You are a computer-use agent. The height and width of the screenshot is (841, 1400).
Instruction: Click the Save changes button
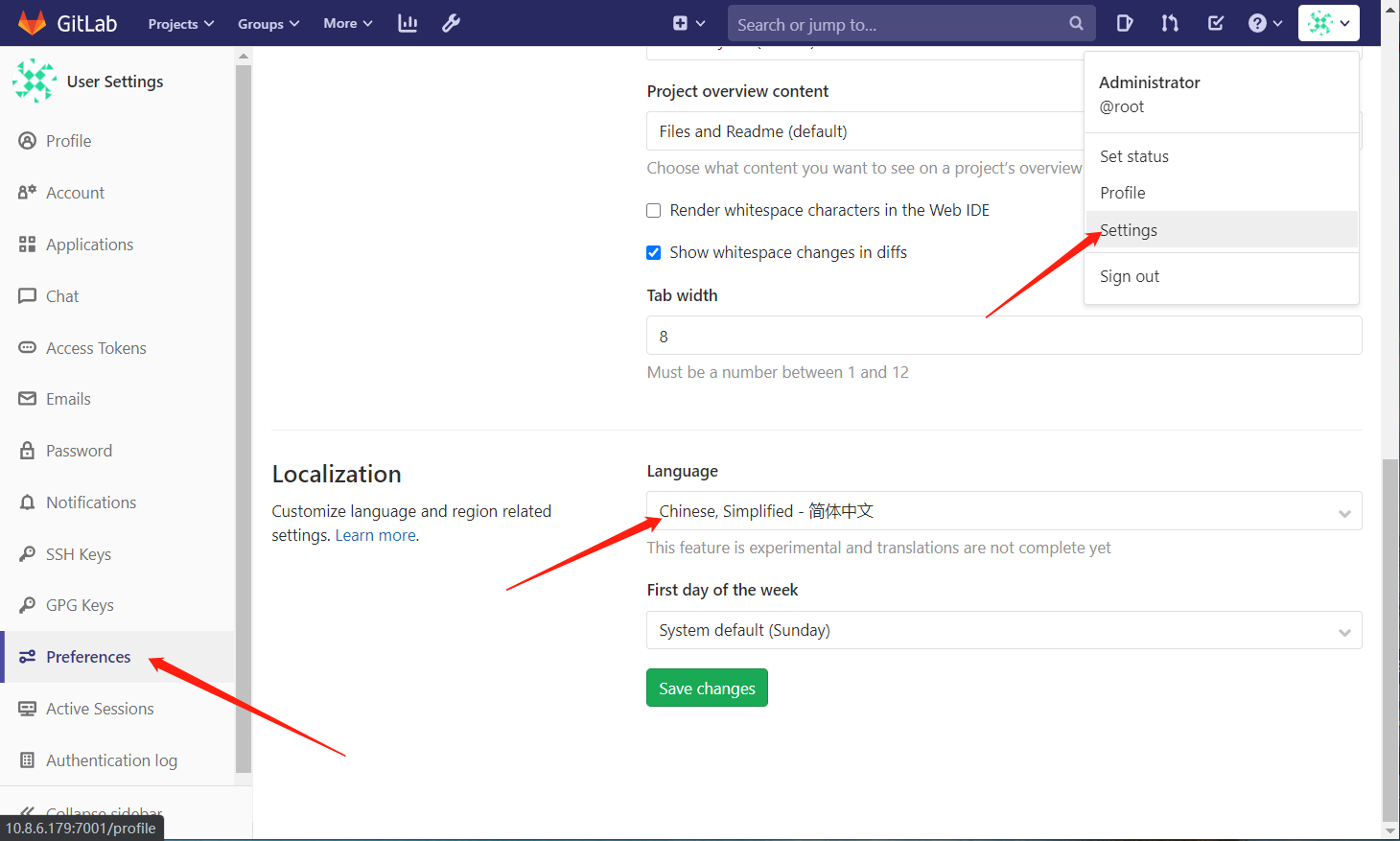pyautogui.click(x=707, y=688)
